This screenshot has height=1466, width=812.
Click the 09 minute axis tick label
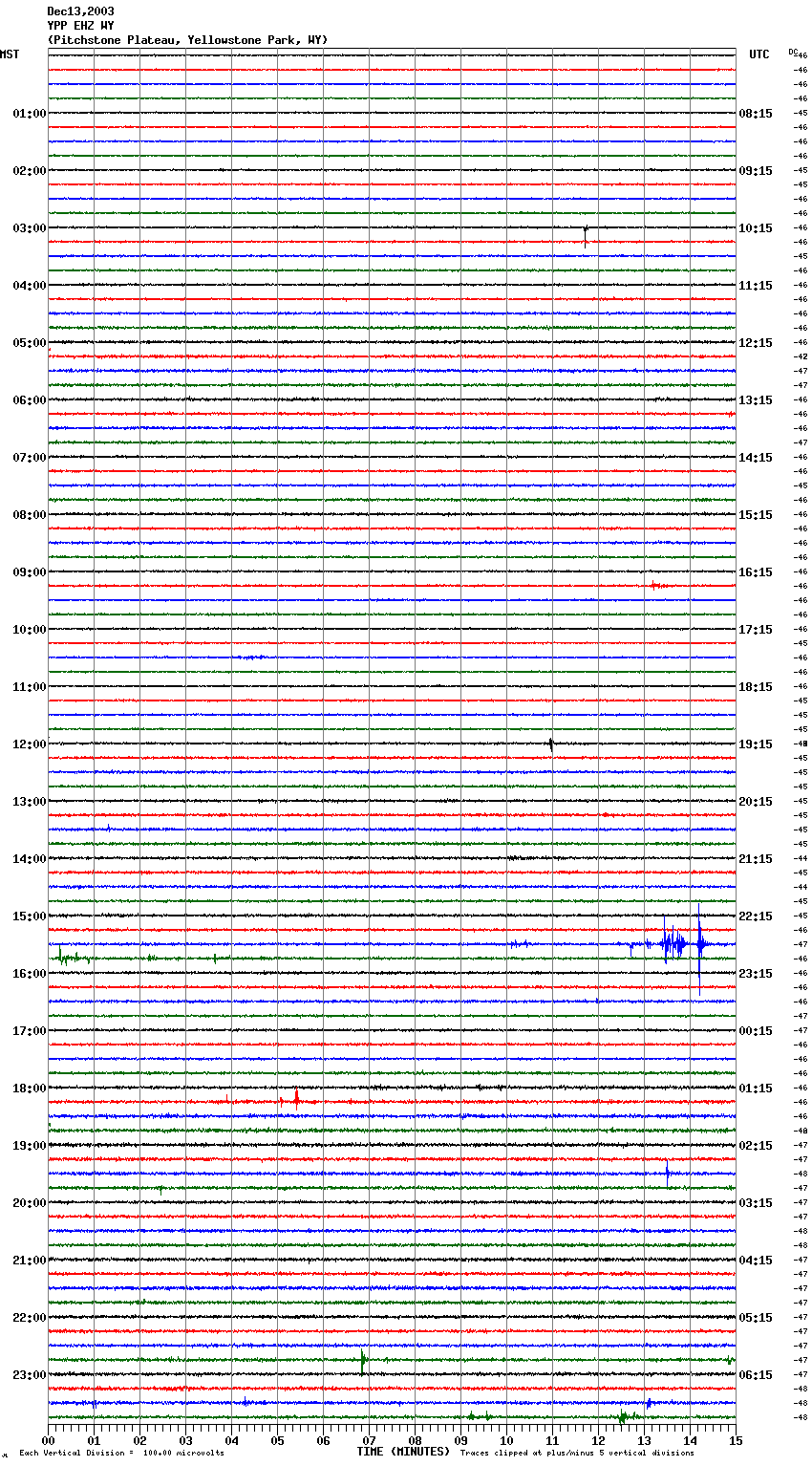click(x=460, y=1440)
